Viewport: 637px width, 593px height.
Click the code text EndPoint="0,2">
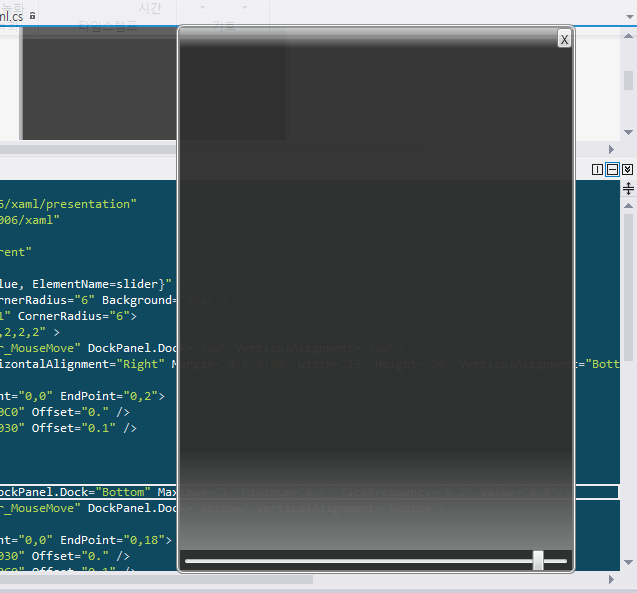tap(113, 396)
